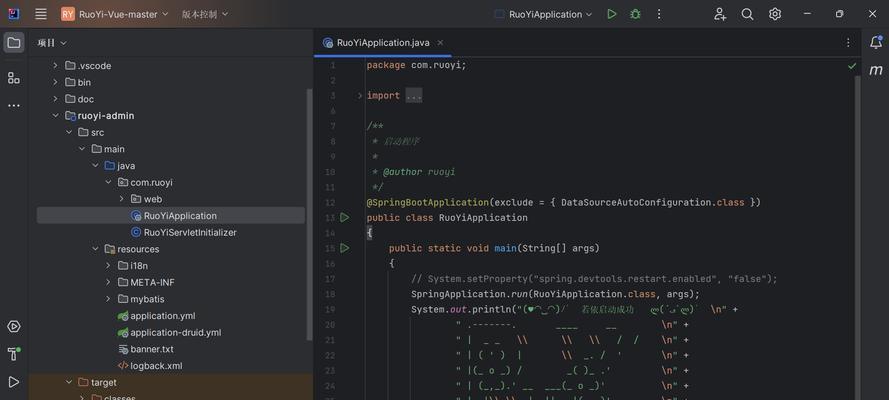Viewport: 889px width, 400px height.
Task: Click the DataSourceAutoConfiguration class reference
Action: click(x=636, y=202)
